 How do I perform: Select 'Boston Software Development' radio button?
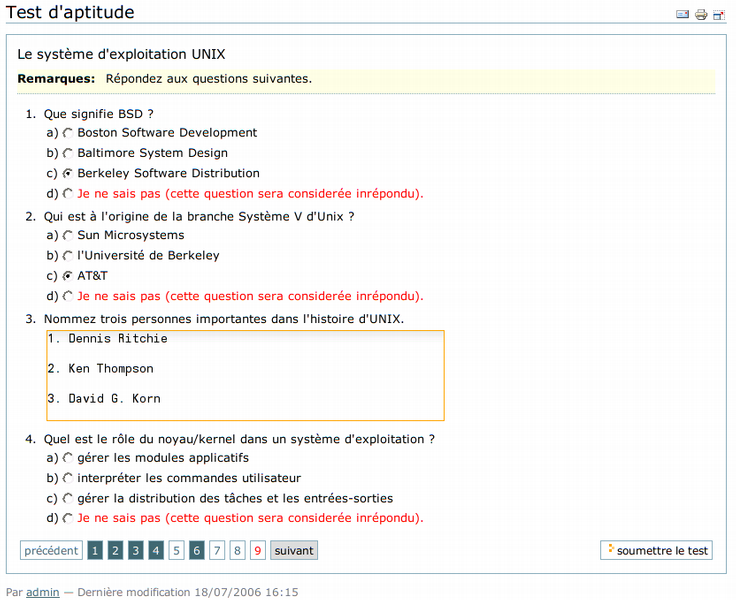point(68,133)
